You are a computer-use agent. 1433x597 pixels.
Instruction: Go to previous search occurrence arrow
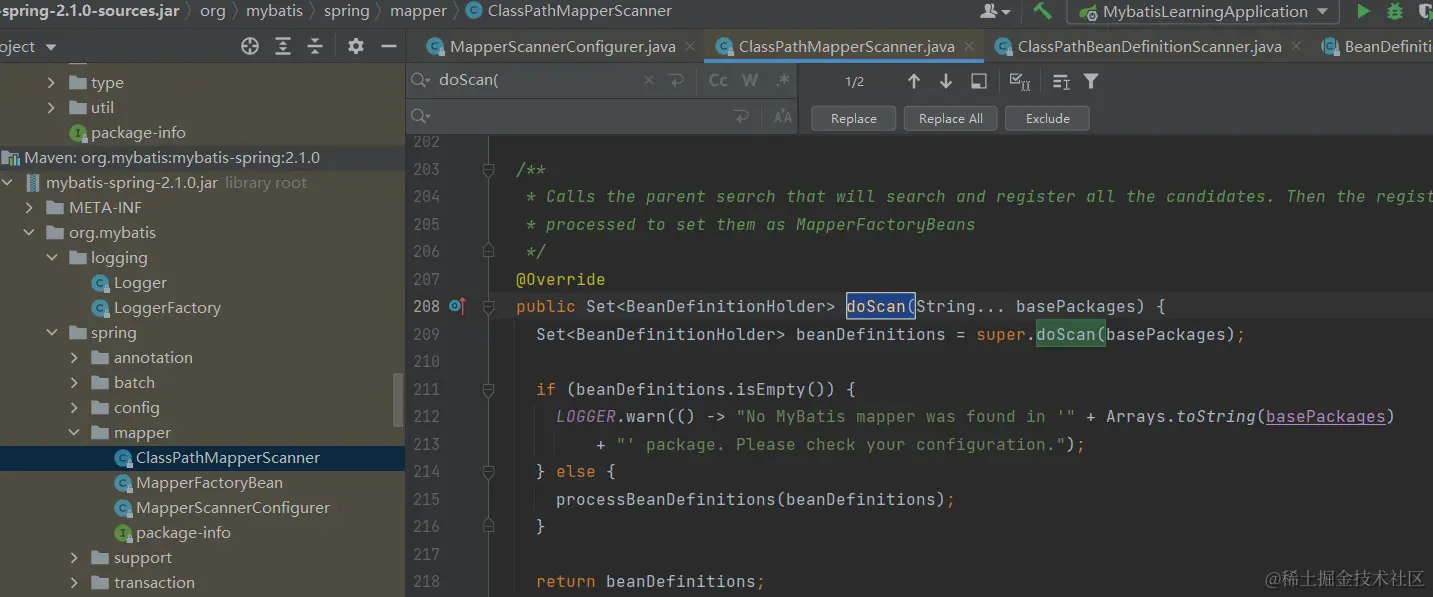[x=913, y=81]
